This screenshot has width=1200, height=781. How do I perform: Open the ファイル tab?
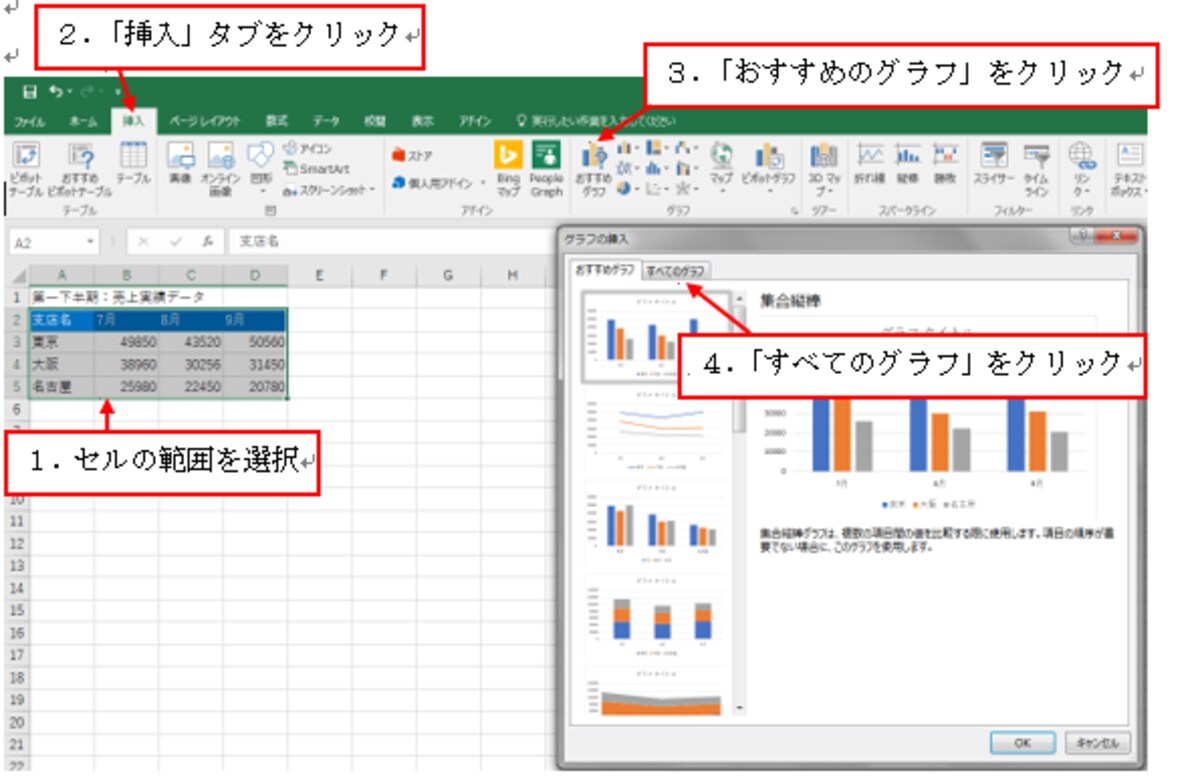tap(28, 121)
